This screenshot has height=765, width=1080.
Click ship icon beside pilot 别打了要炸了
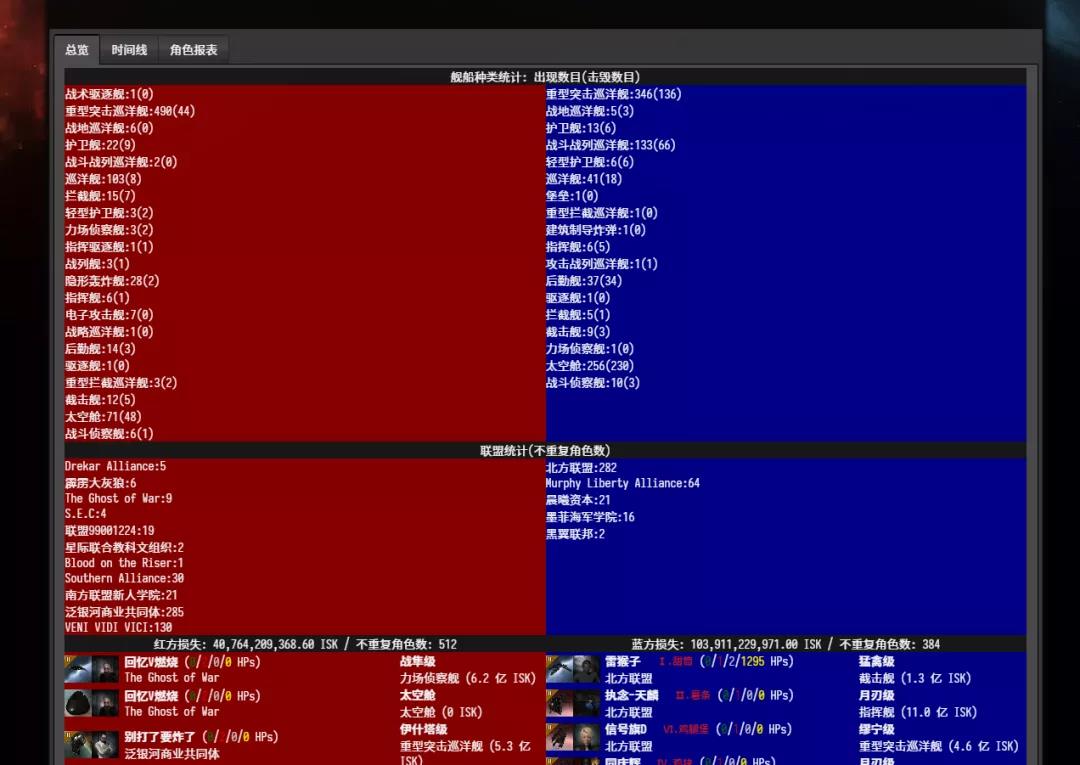click(x=78, y=745)
